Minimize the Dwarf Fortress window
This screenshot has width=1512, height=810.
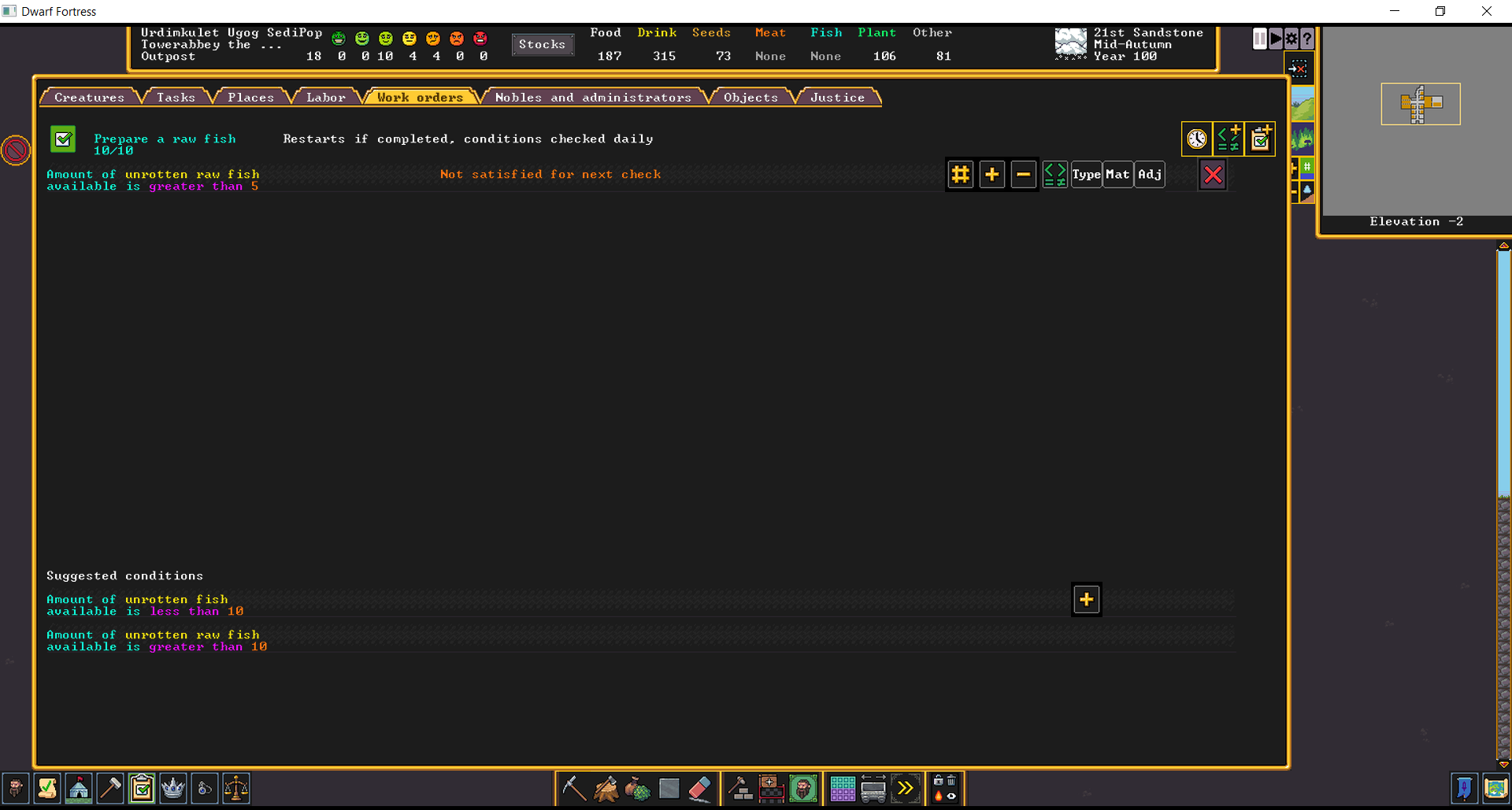pos(1395,11)
